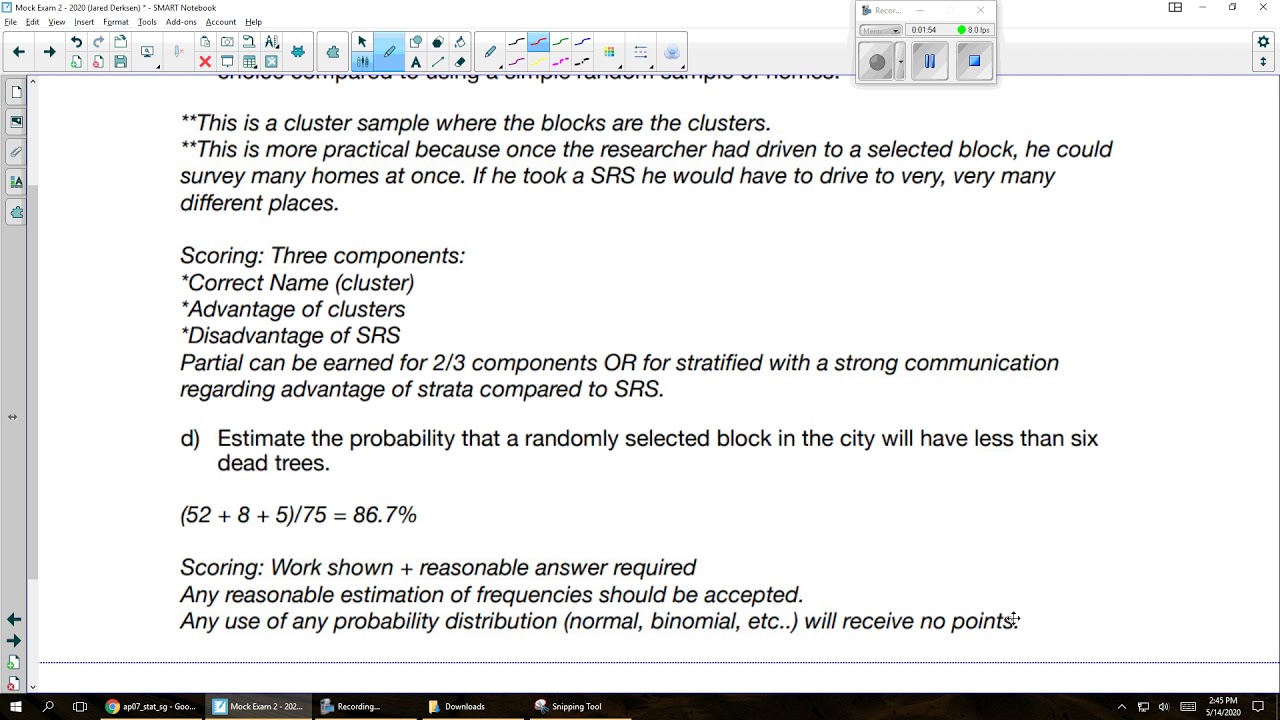Choose the green pen style
This screenshot has height=720, width=1280.
click(x=560, y=42)
